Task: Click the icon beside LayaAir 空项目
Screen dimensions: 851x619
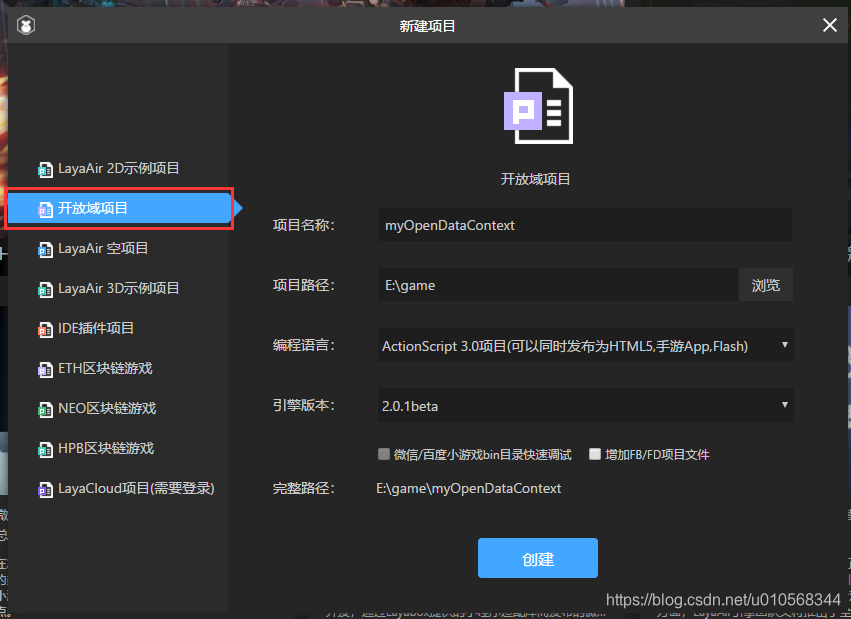Action: 45,250
